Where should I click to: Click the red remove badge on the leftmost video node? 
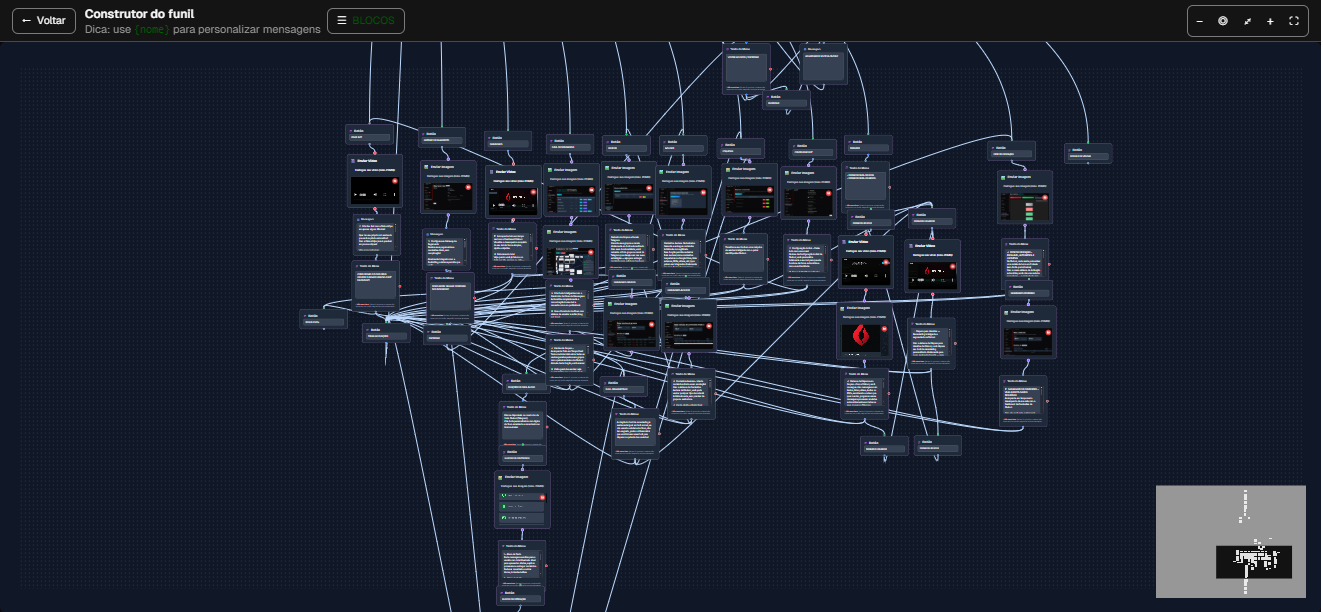tap(395, 181)
